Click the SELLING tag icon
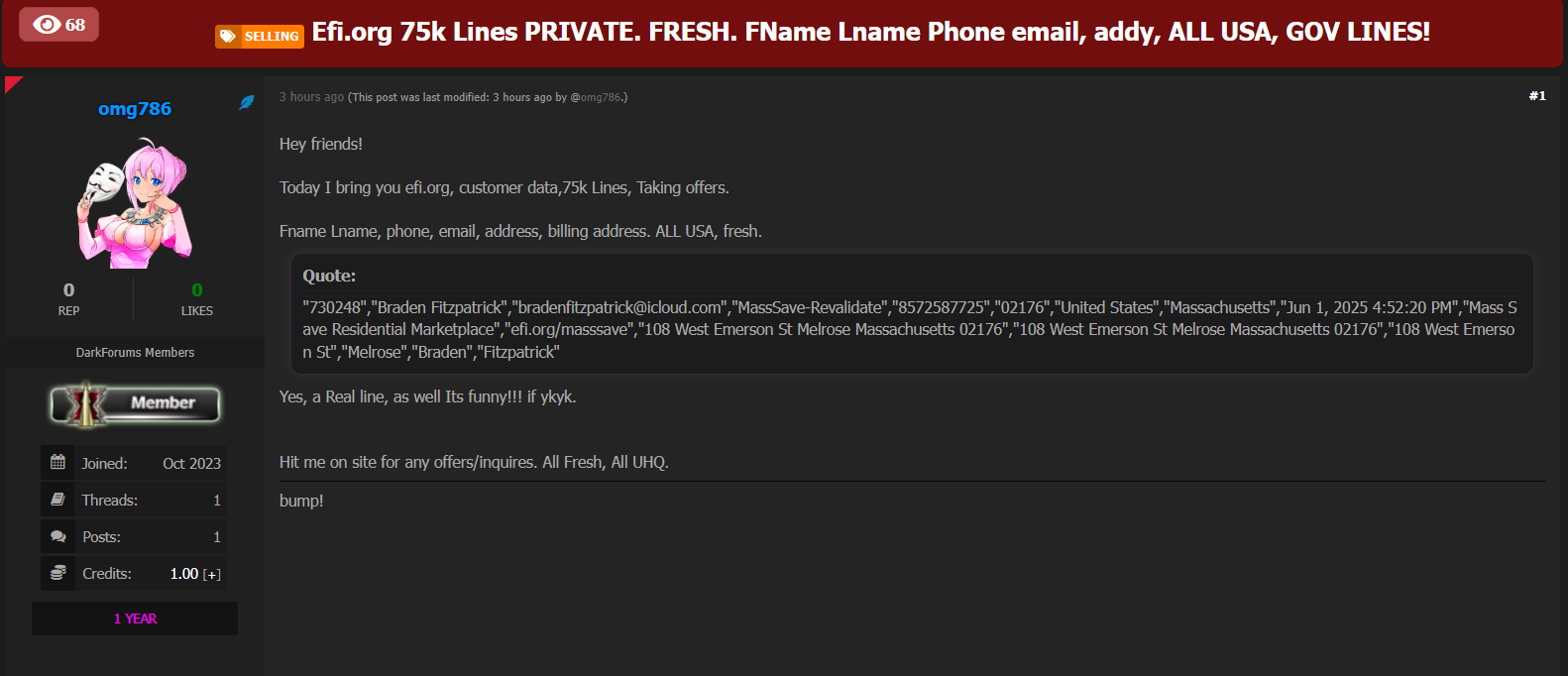This screenshot has height=676, width=1568. [x=228, y=37]
